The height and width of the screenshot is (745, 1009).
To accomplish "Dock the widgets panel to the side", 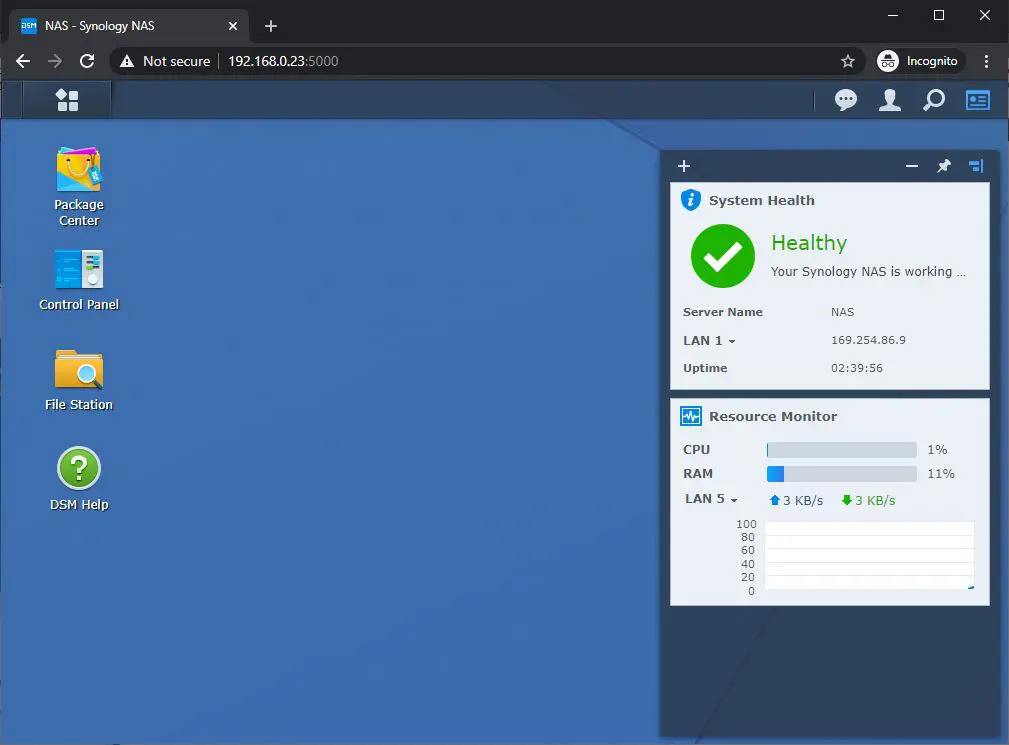I will click(976, 166).
